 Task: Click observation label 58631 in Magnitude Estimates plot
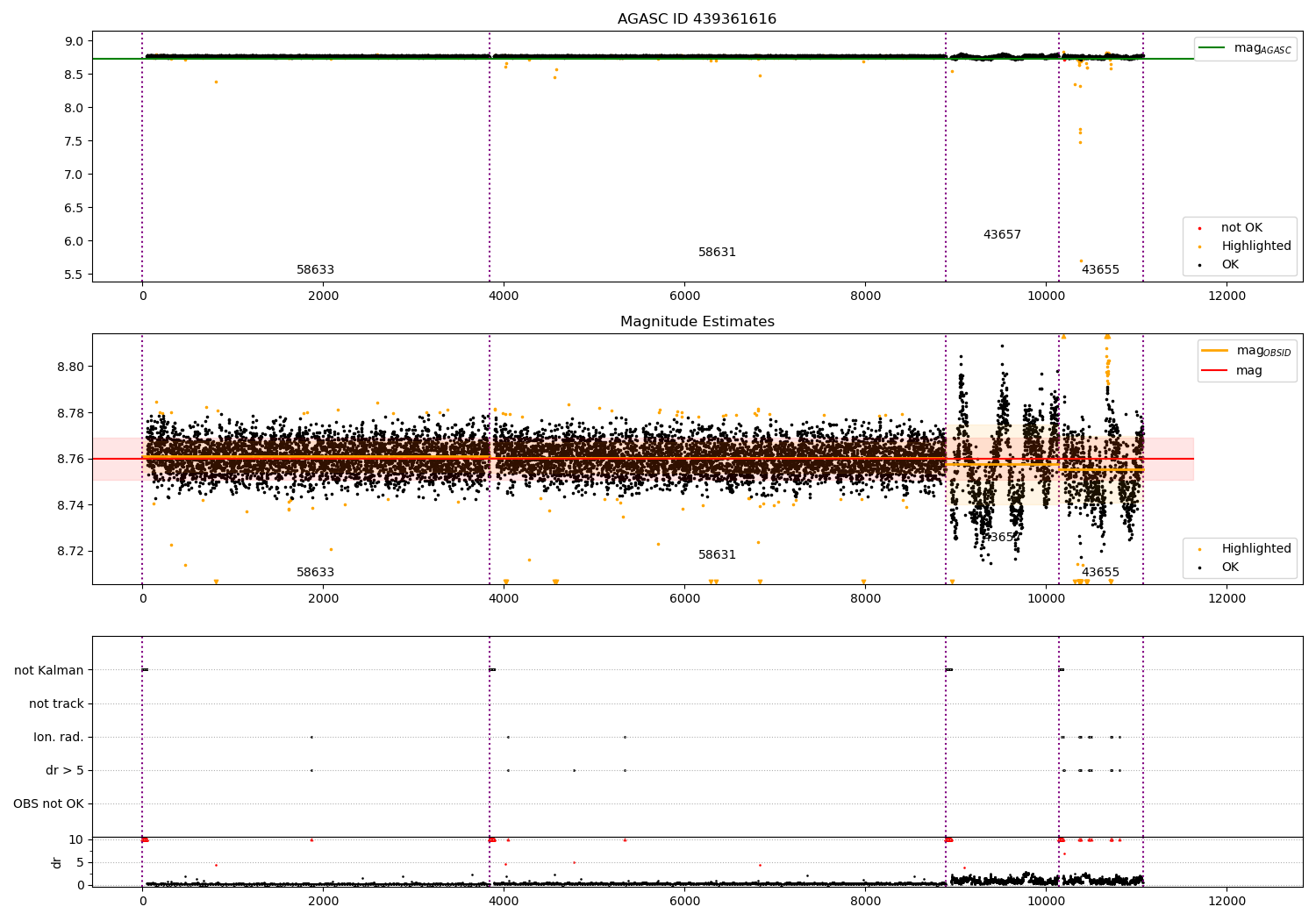click(717, 555)
